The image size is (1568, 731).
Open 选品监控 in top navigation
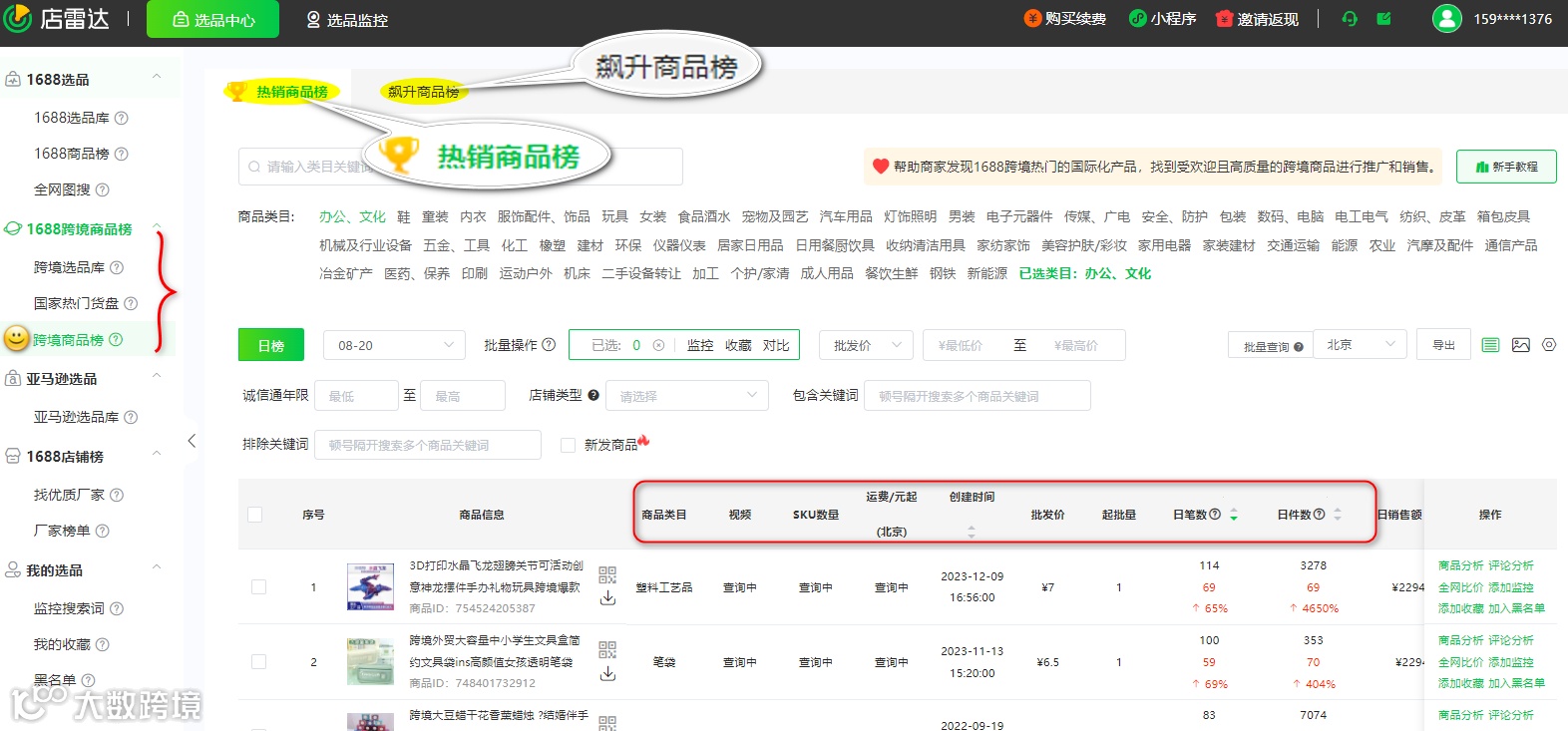346,20
